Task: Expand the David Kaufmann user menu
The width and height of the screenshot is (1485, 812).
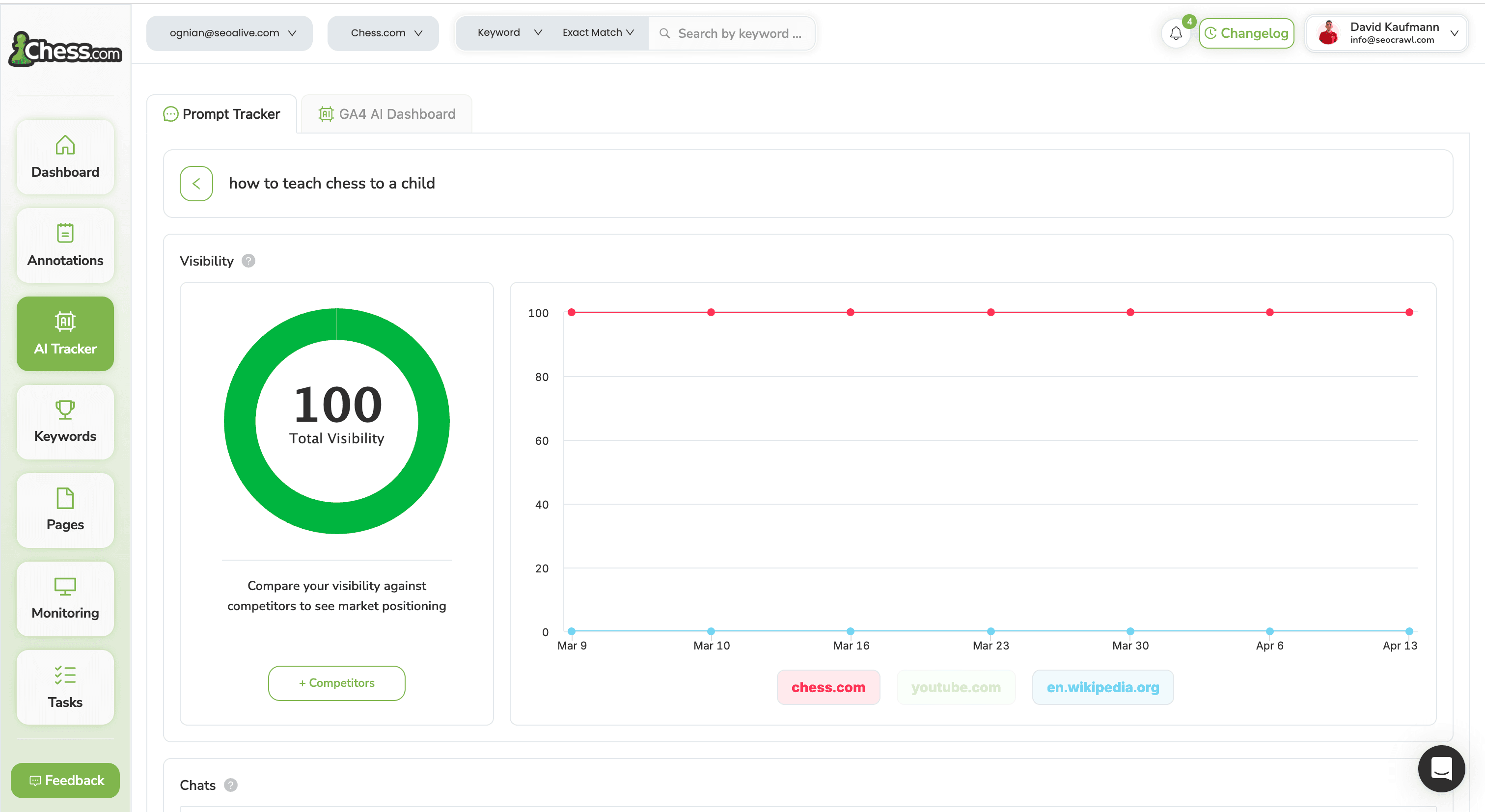Action: pyautogui.click(x=1387, y=33)
